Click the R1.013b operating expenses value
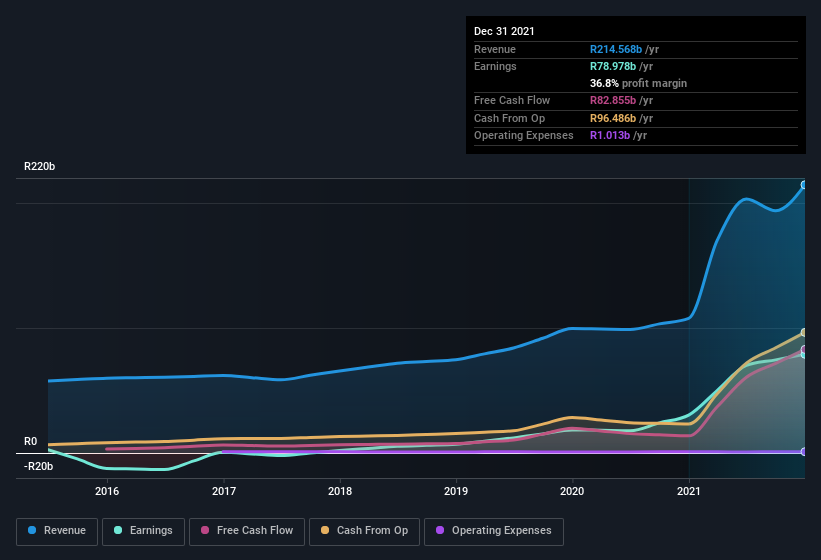This screenshot has height=560, width=821. [x=610, y=136]
